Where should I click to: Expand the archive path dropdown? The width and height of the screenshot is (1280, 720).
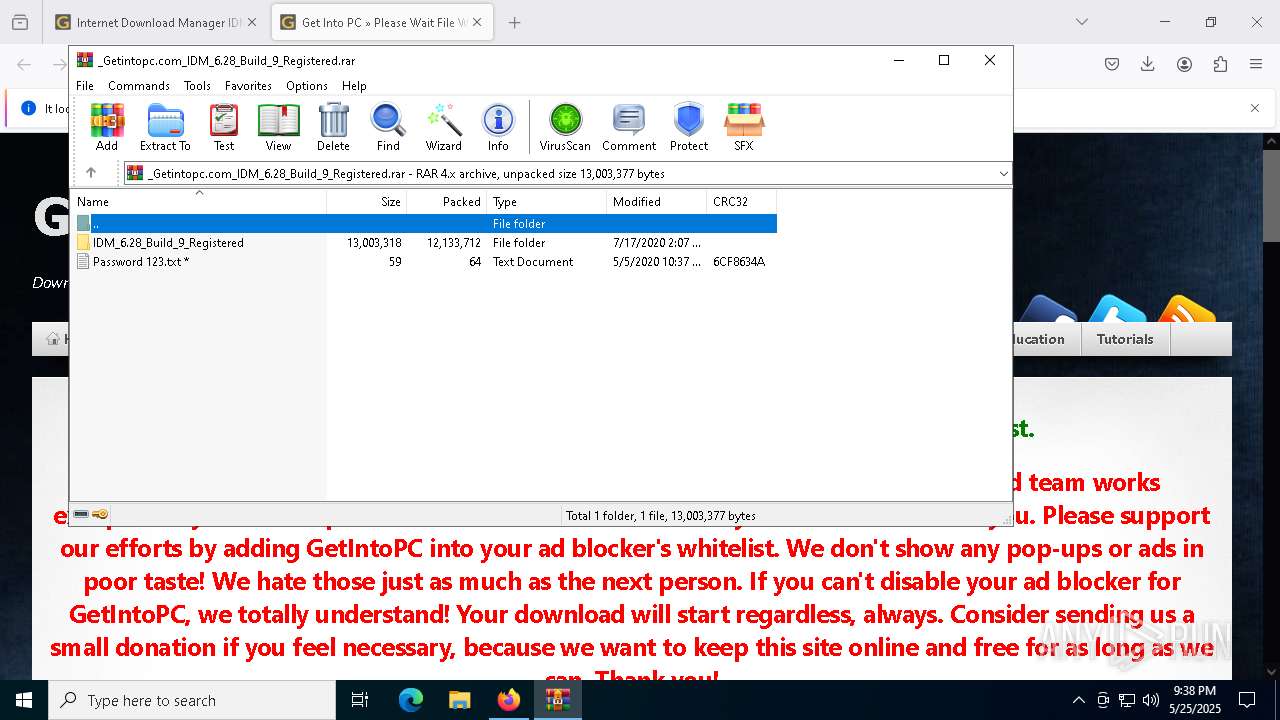1003,174
